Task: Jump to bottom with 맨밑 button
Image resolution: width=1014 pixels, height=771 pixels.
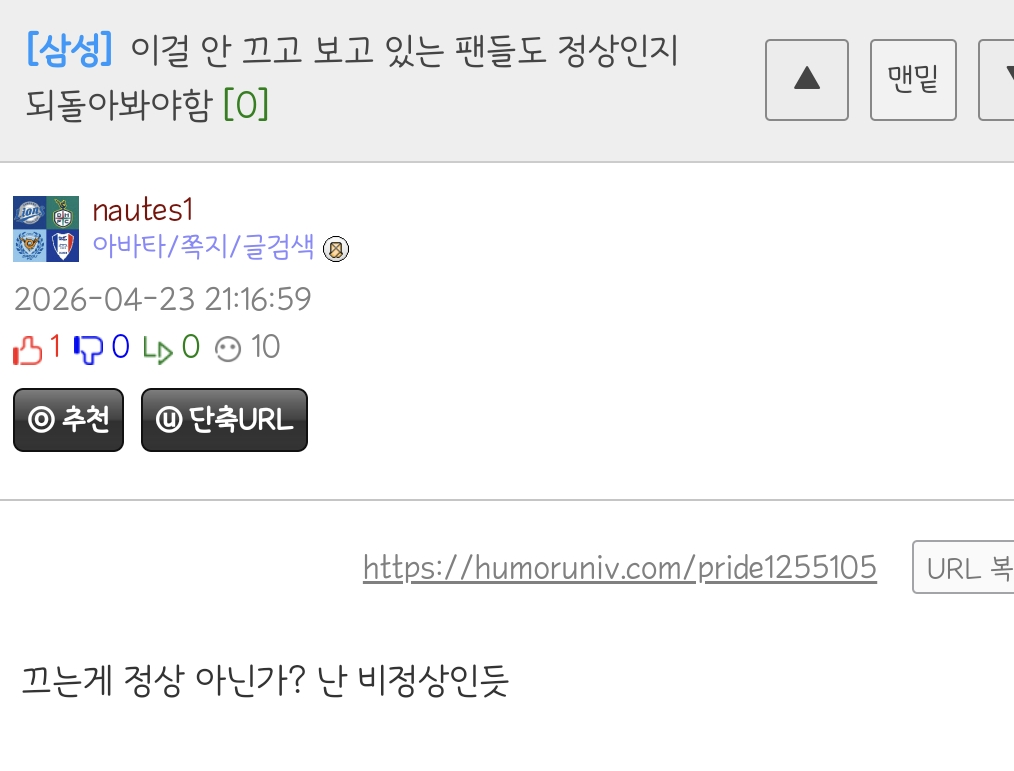Action: pyautogui.click(x=913, y=80)
